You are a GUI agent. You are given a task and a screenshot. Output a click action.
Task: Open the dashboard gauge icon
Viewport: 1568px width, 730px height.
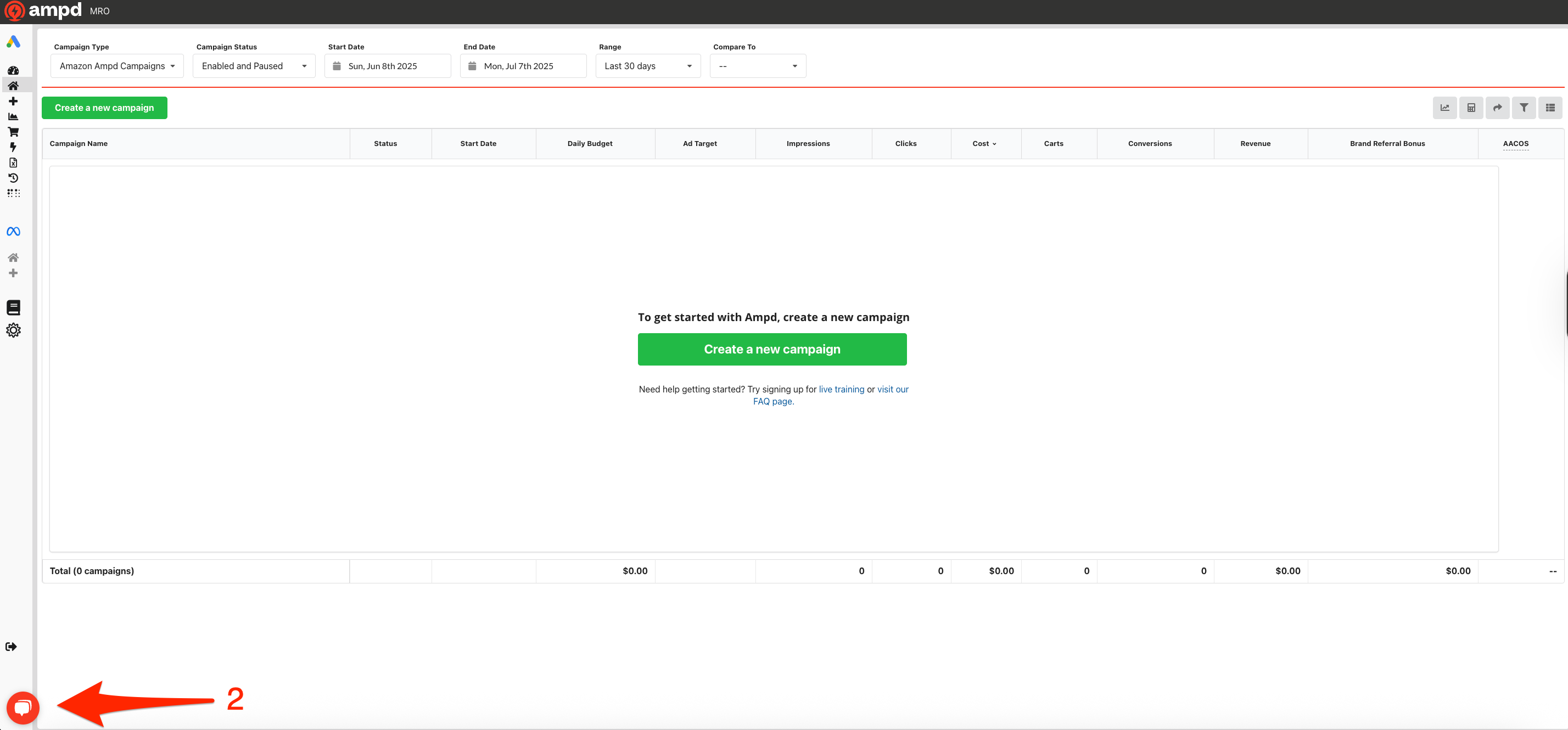pos(13,71)
